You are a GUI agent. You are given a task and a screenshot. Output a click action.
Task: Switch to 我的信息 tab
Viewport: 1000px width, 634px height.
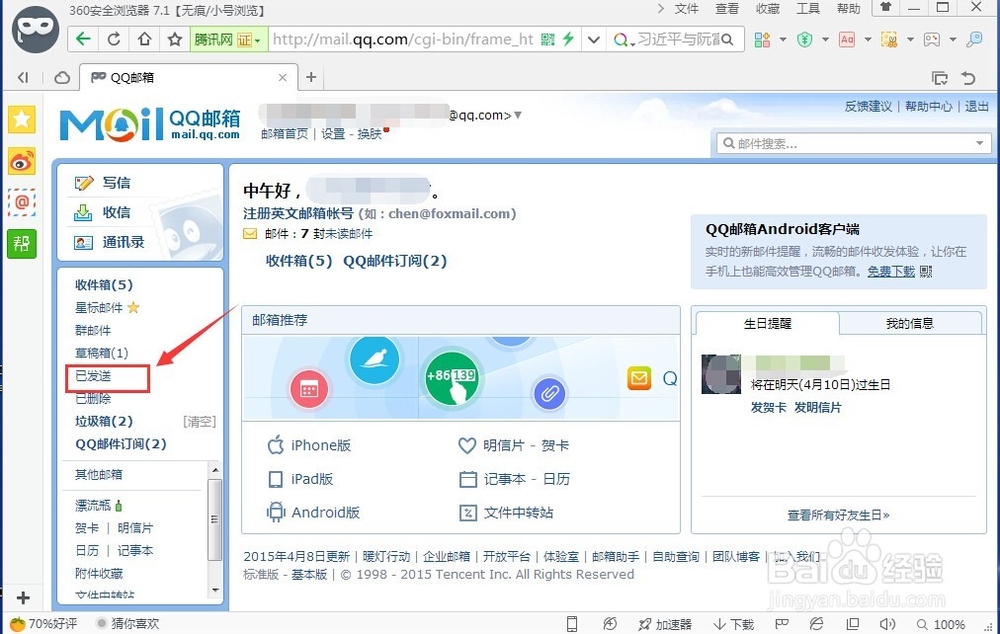pos(910,323)
